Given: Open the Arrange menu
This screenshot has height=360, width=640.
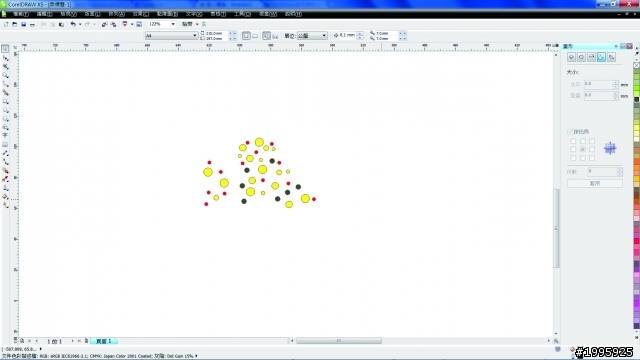Looking at the screenshot, I should [116, 14].
